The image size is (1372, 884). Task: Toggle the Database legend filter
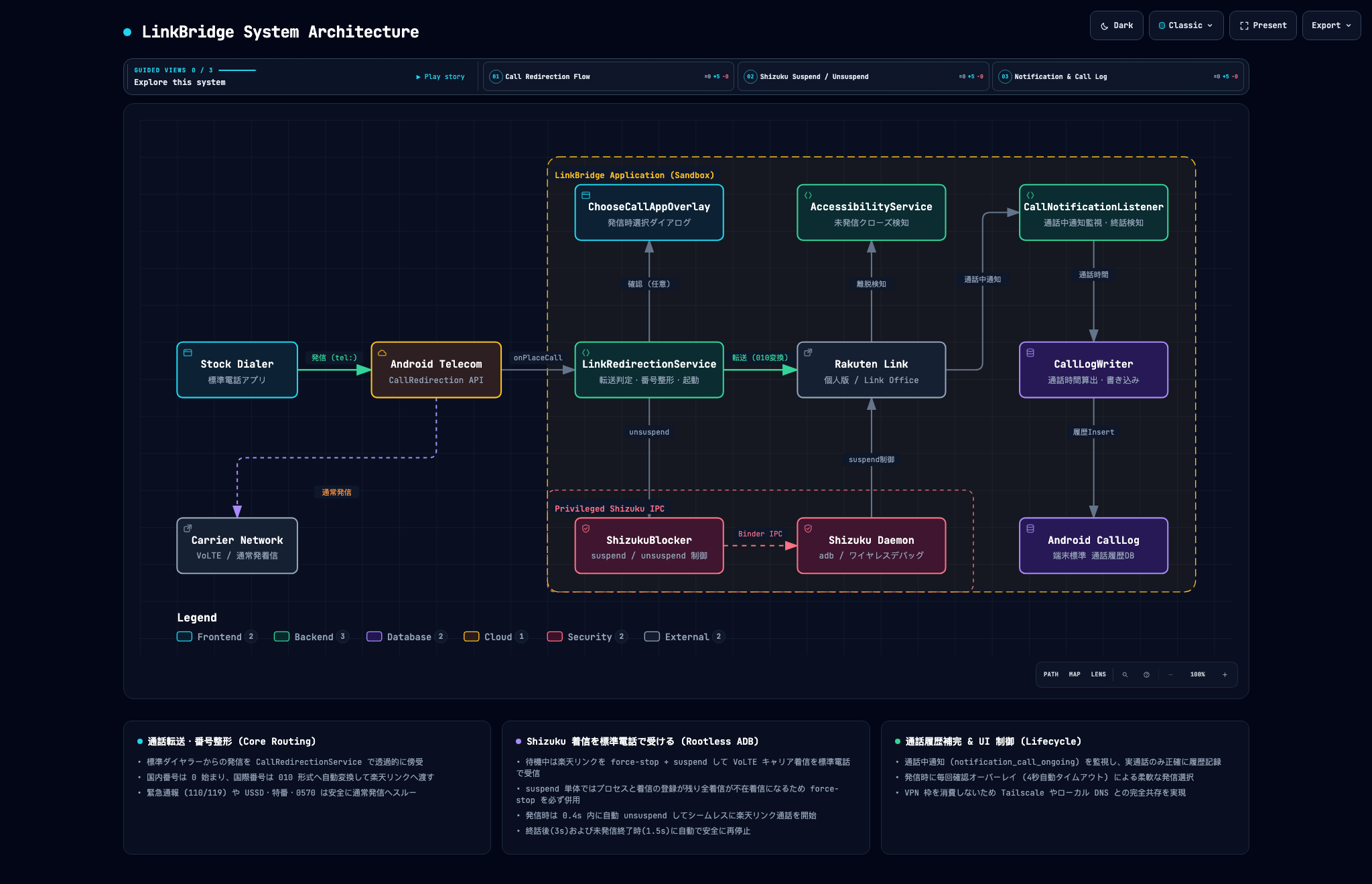407,637
